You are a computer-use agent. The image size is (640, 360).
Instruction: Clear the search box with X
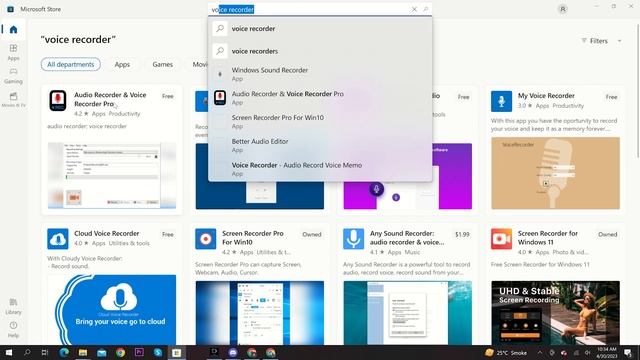(414, 9)
